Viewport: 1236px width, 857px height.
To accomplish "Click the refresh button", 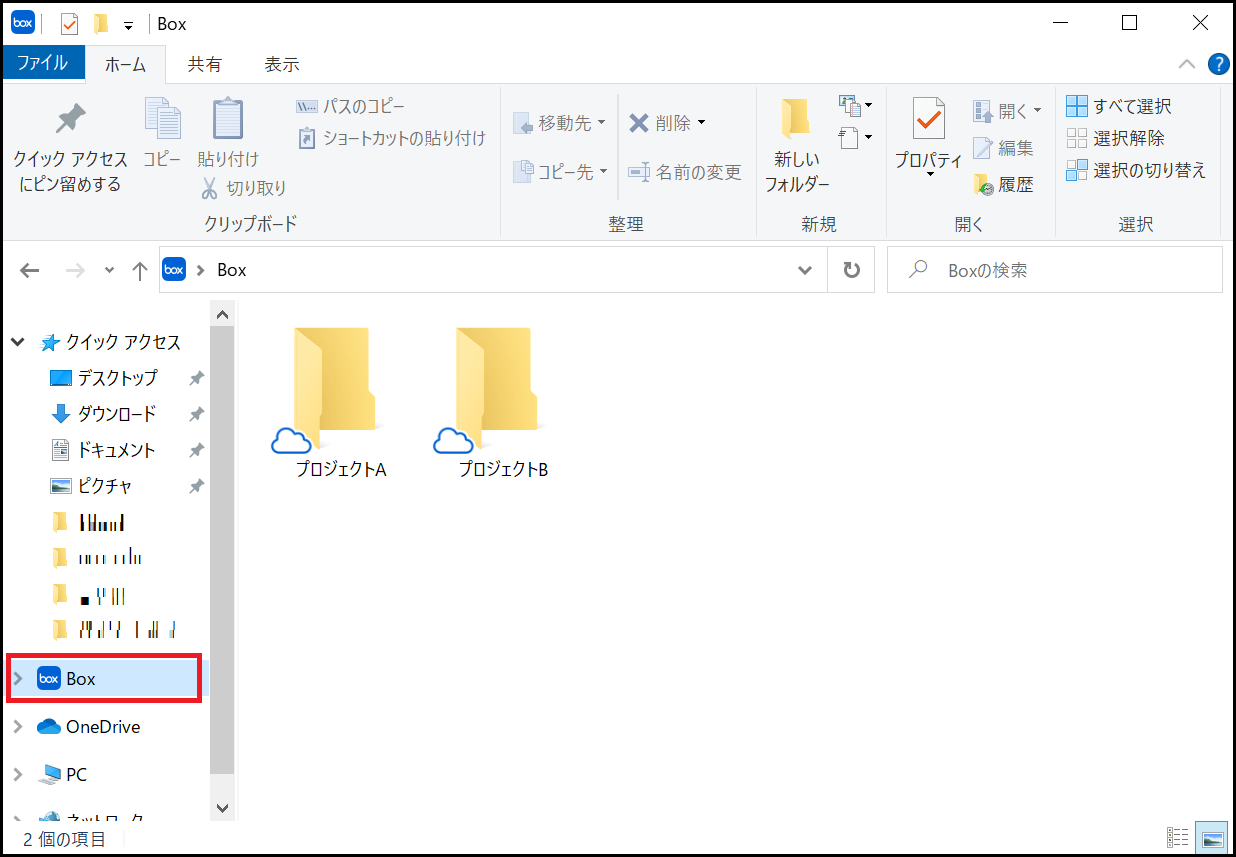I will point(851,270).
